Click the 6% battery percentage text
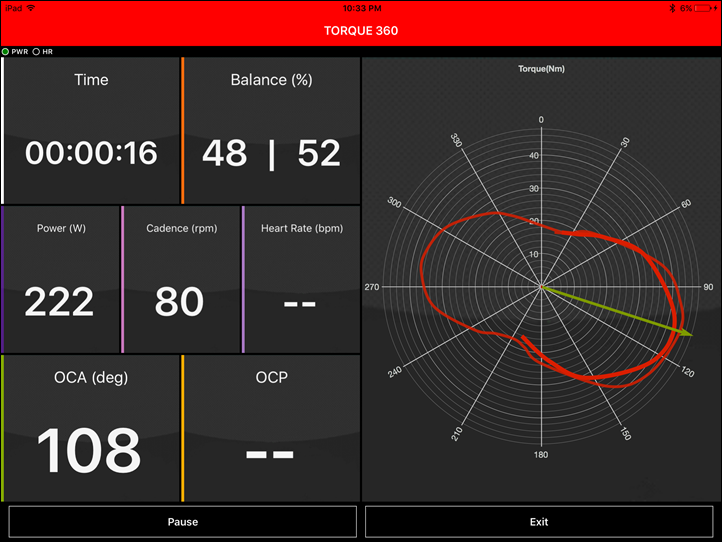 click(x=686, y=8)
